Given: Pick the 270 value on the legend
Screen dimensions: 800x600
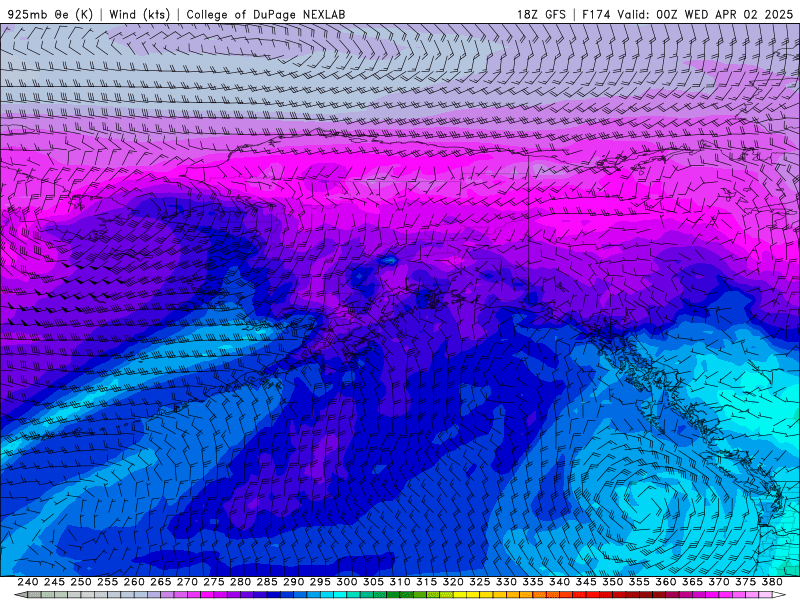Looking at the screenshot, I should [x=187, y=582].
